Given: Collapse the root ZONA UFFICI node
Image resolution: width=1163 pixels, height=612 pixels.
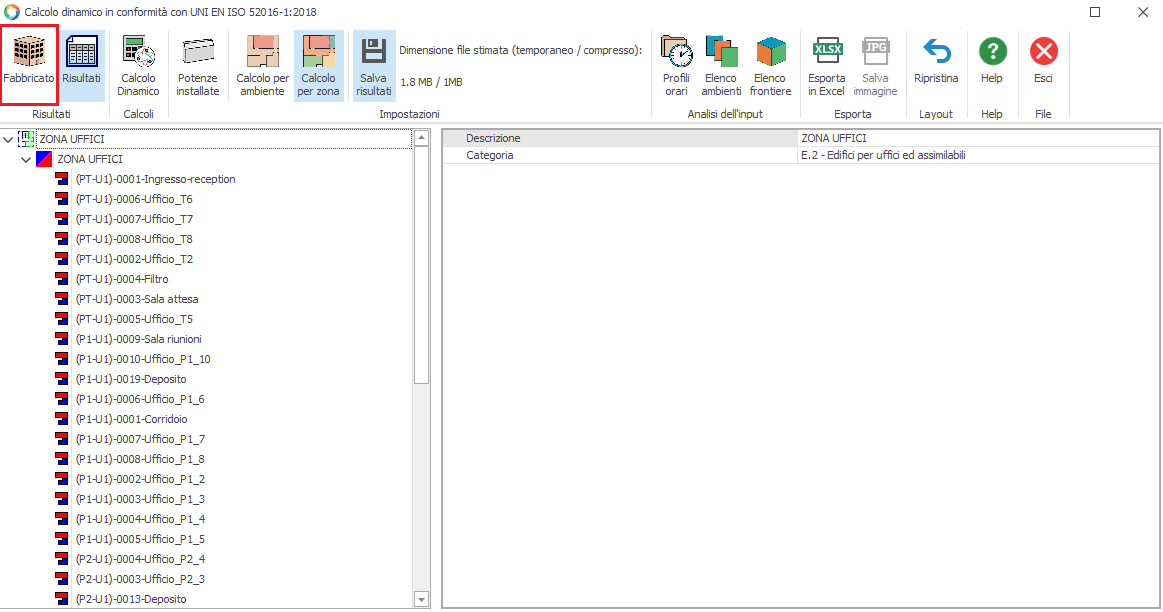Looking at the screenshot, I should pyautogui.click(x=9, y=140).
